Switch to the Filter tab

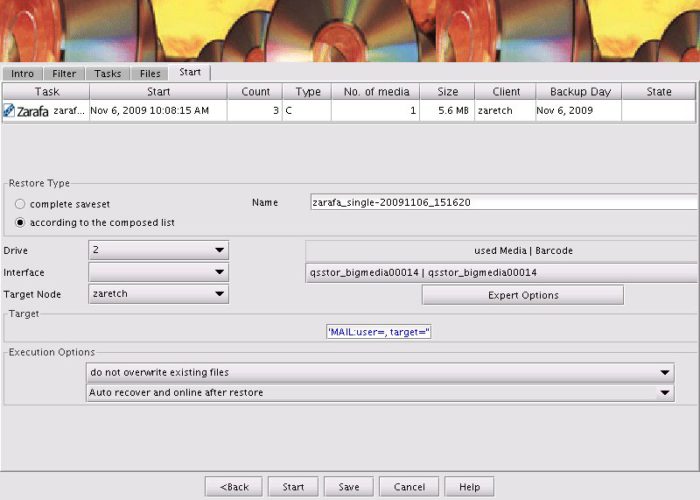64,74
